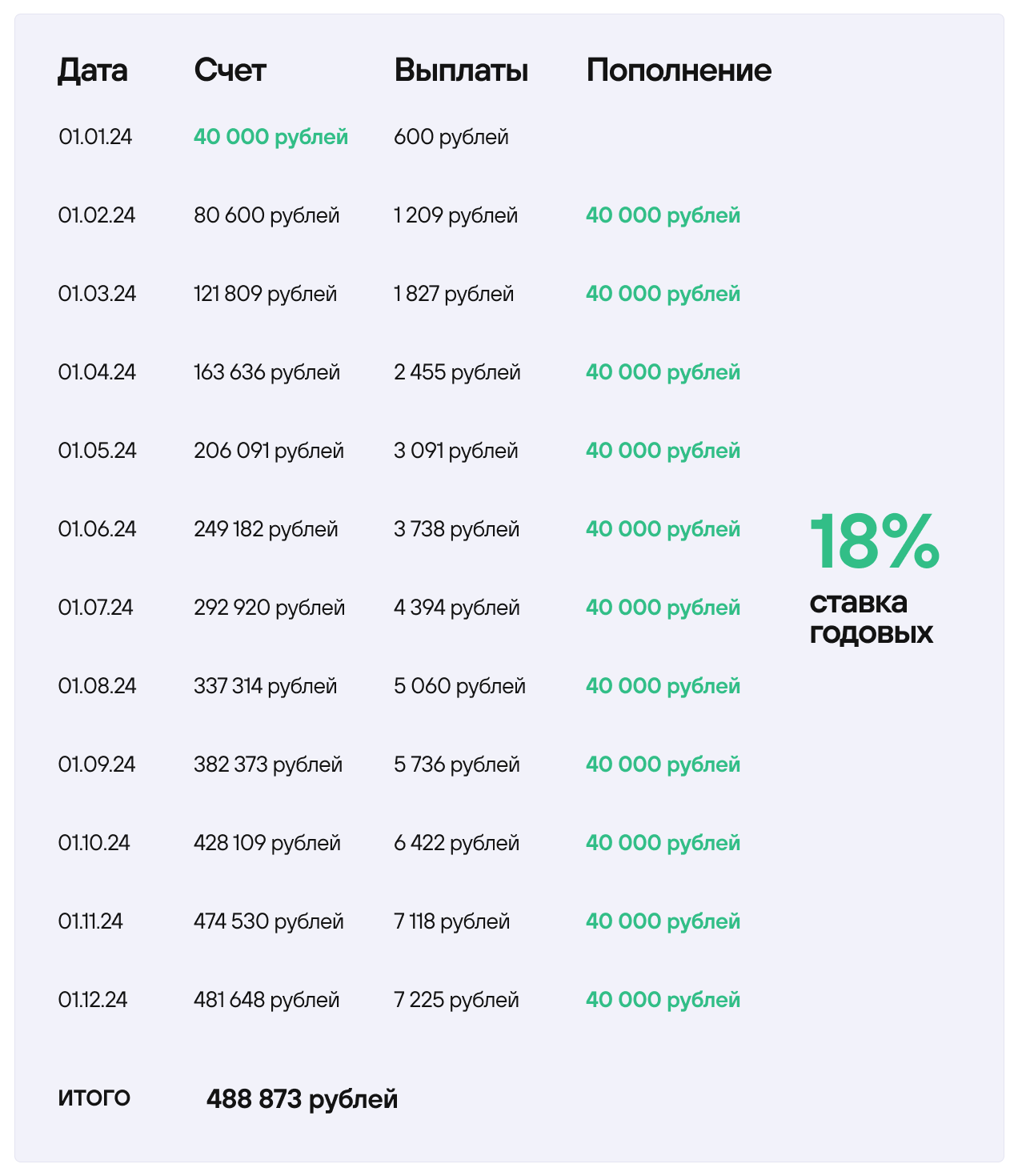
Task: Click payout 5 060 рублей
Action: 459,686
